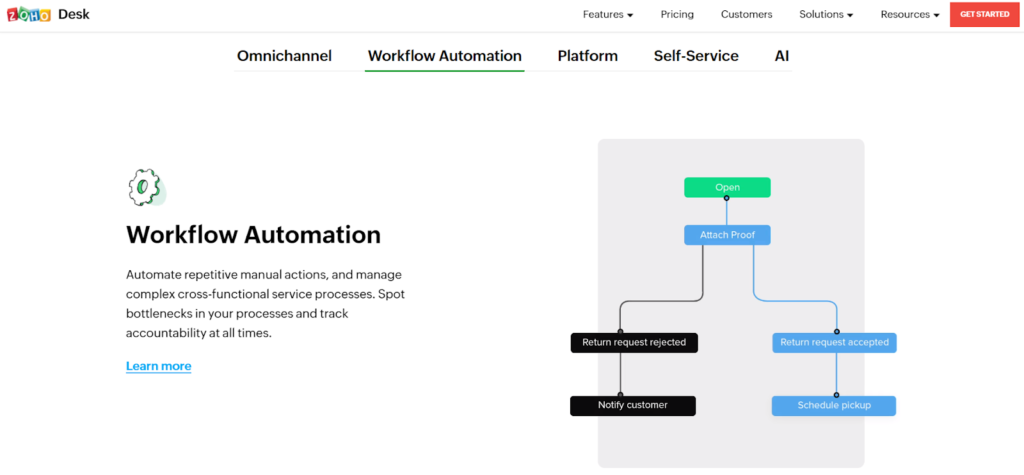The width and height of the screenshot is (1024, 475).
Task: Open the Customers menu item
Action: pos(746,15)
